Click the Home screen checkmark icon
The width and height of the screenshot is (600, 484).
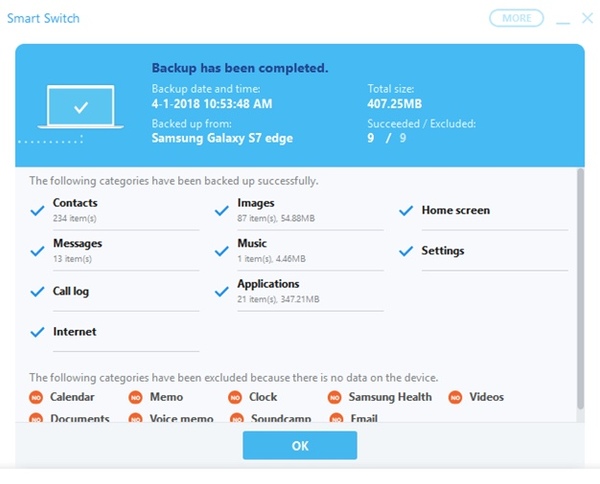coord(406,210)
